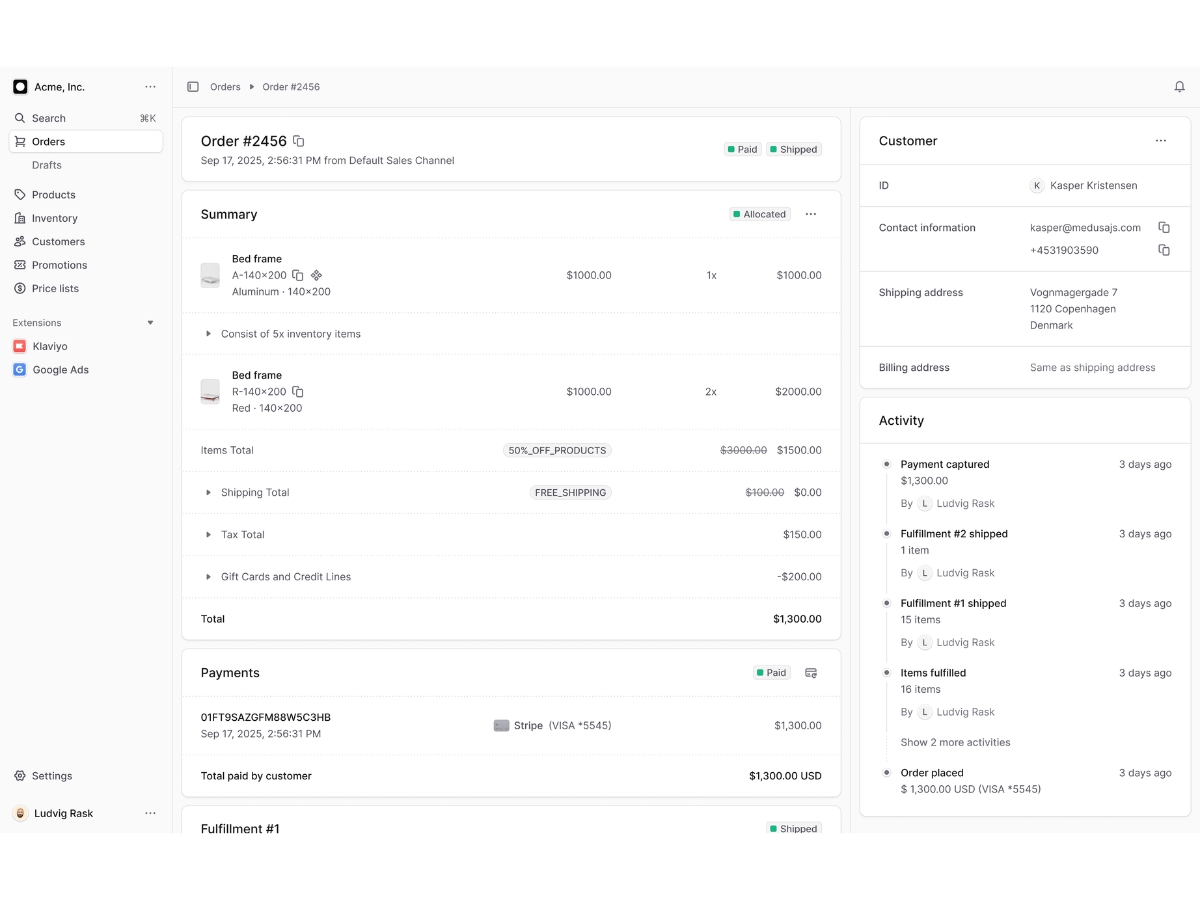Image resolution: width=1200 pixels, height=900 pixels.
Task: Click the Allocated status badge
Action: tap(759, 214)
